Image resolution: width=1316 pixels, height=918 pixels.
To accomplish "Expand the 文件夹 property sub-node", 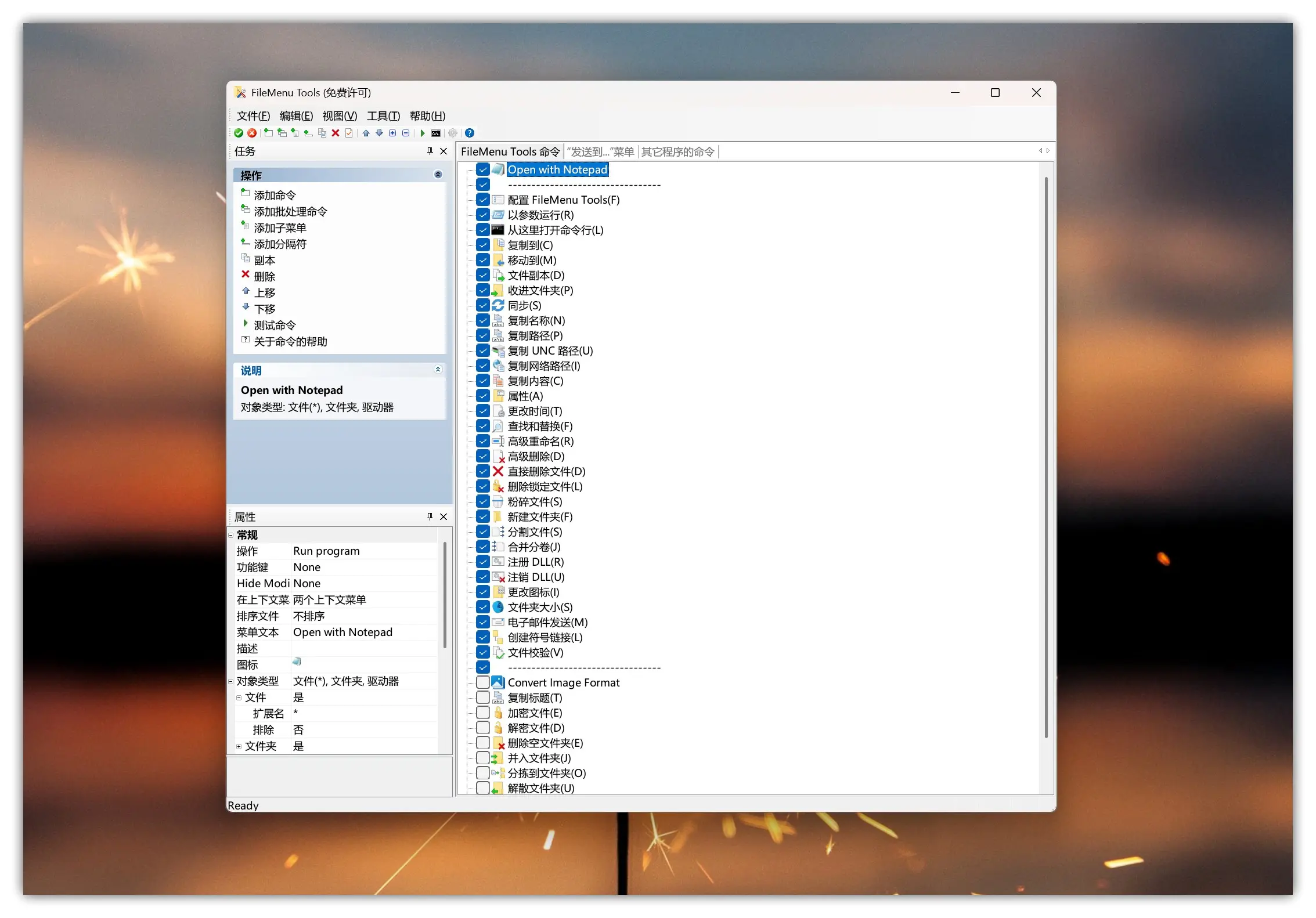I will pos(239,746).
